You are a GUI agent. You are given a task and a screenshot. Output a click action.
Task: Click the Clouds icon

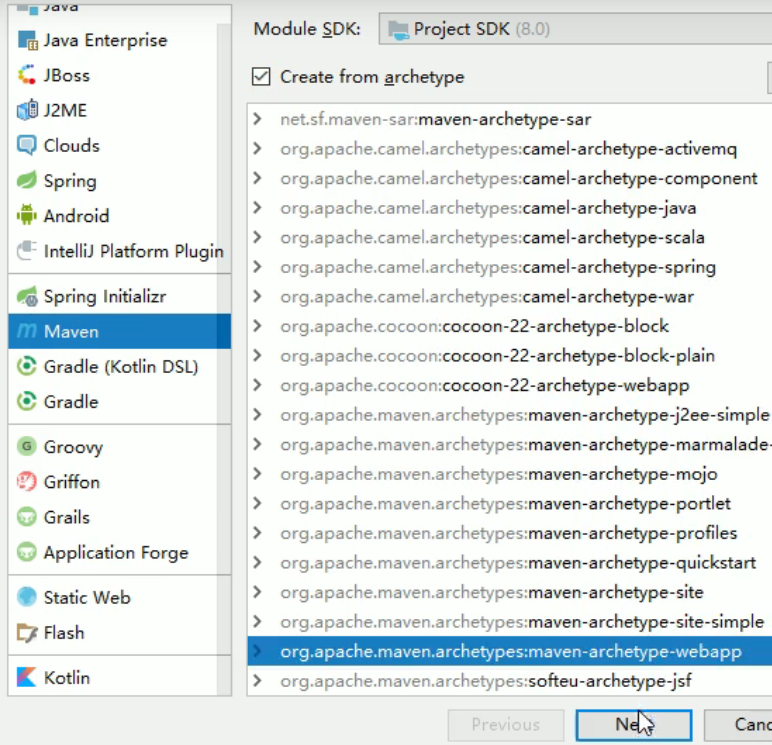[x=27, y=145]
